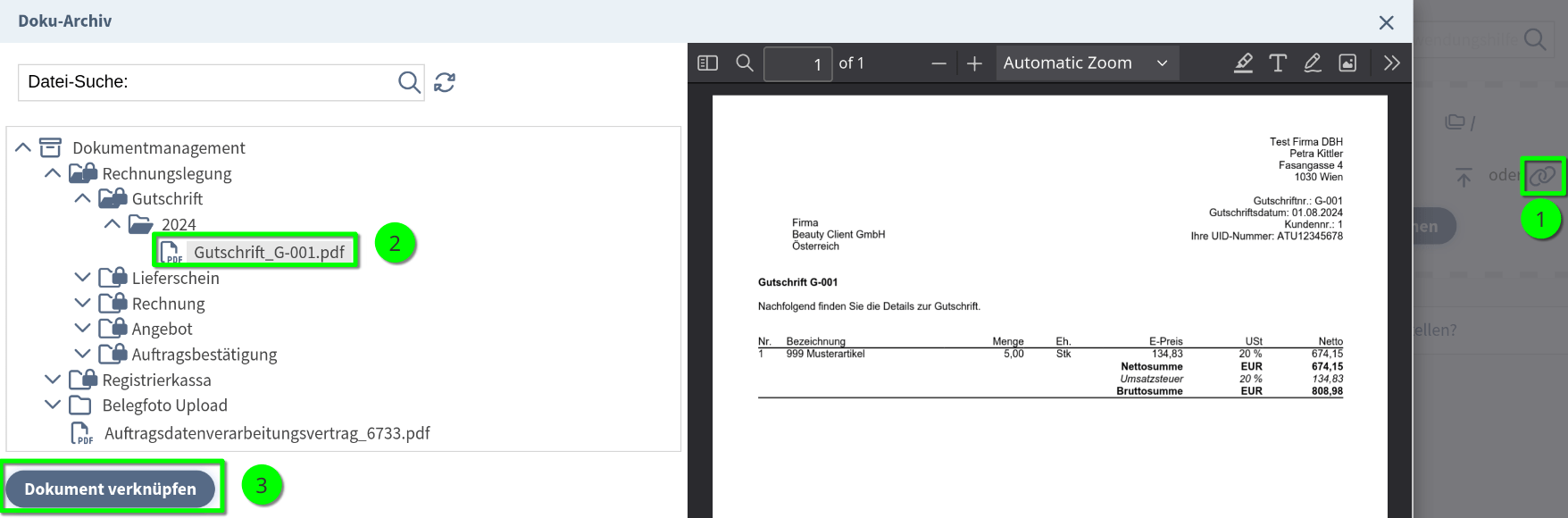Refresh the document file tree
The height and width of the screenshot is (518, 1568).
pyautogui.click(x=445, y=82)
